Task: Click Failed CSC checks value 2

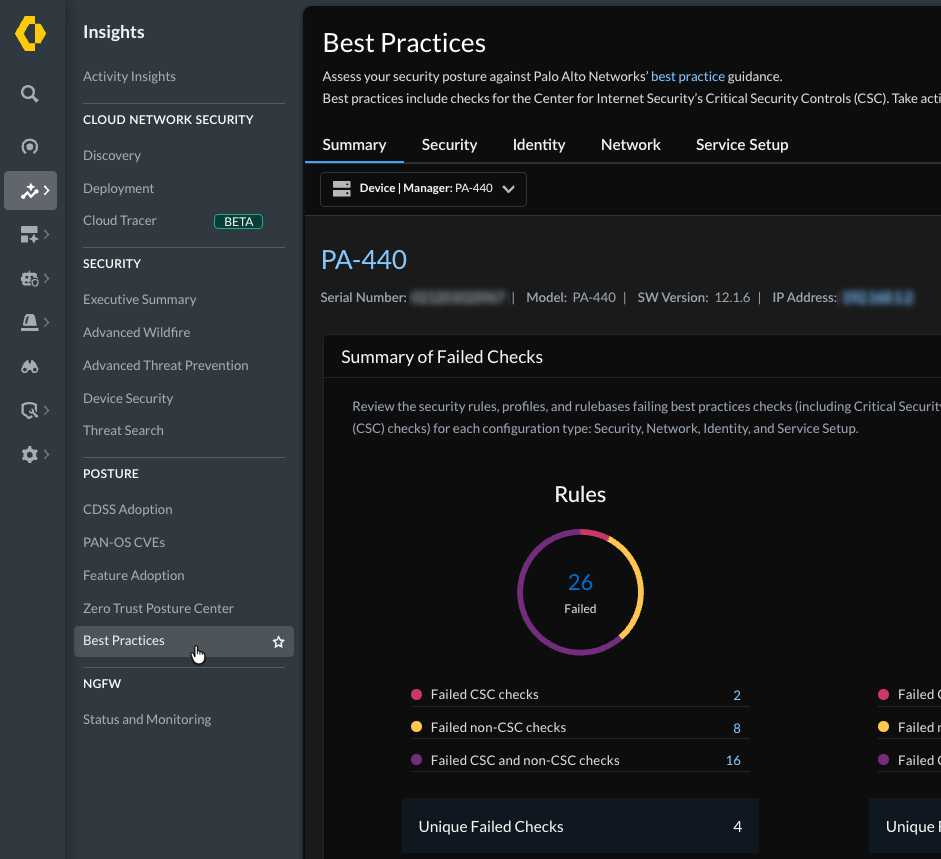Action: point(737,695)
